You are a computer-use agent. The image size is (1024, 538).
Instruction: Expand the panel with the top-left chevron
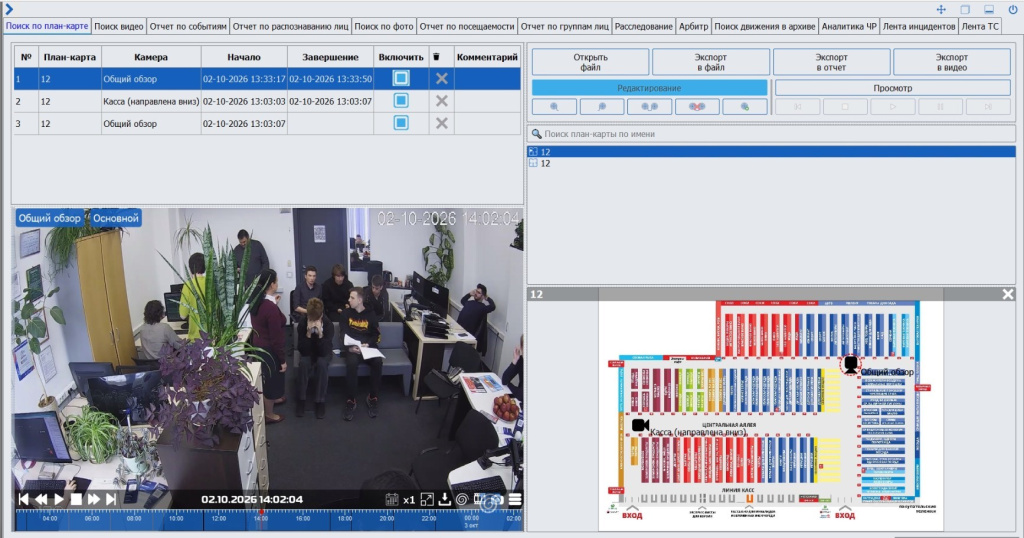8,9
